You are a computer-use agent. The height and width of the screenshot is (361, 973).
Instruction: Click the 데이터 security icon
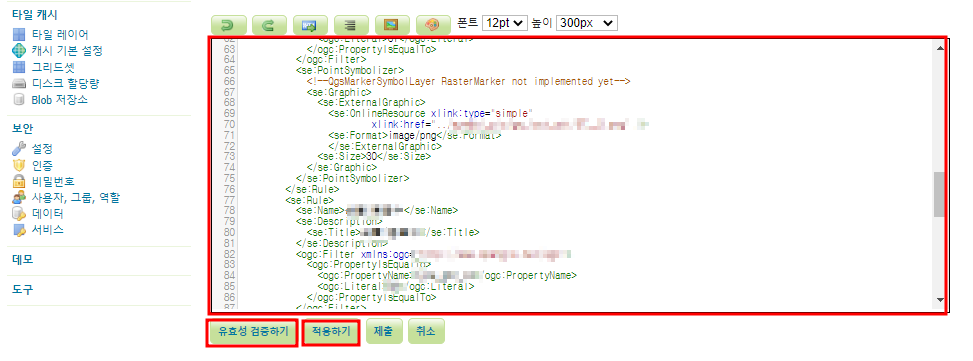click(x=19, y=213)
